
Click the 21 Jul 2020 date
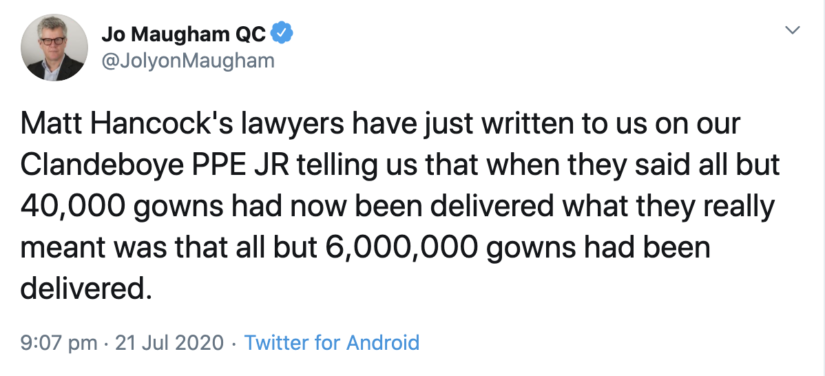[x=169, y=343]
